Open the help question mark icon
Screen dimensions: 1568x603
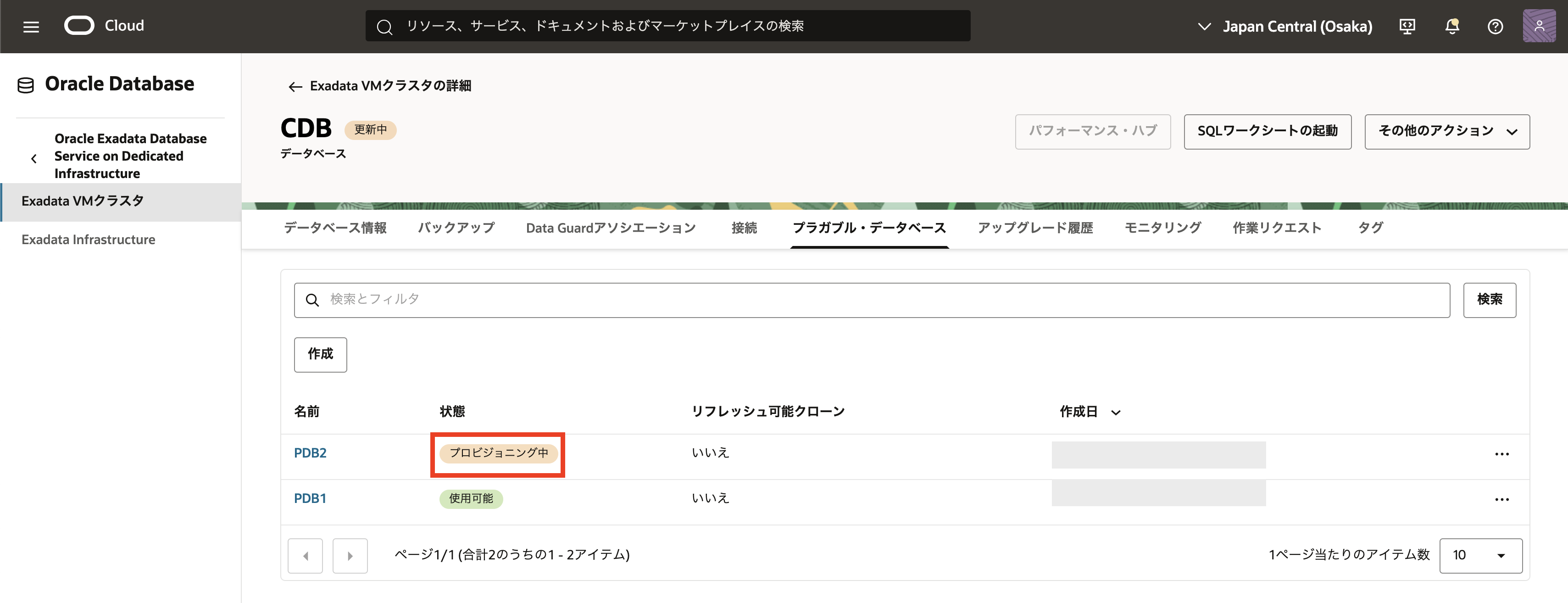pyautogui.click(x=1495, y=26)
